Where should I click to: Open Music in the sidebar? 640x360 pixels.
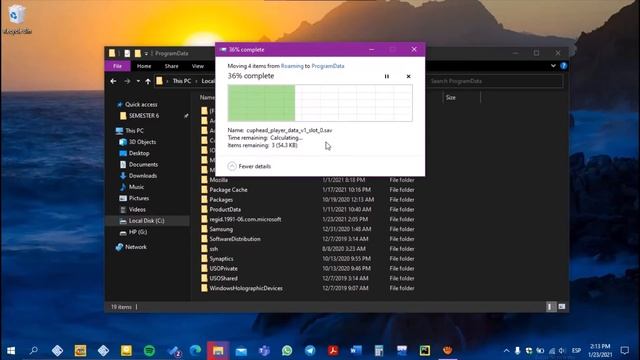click(x=136, y=187)
